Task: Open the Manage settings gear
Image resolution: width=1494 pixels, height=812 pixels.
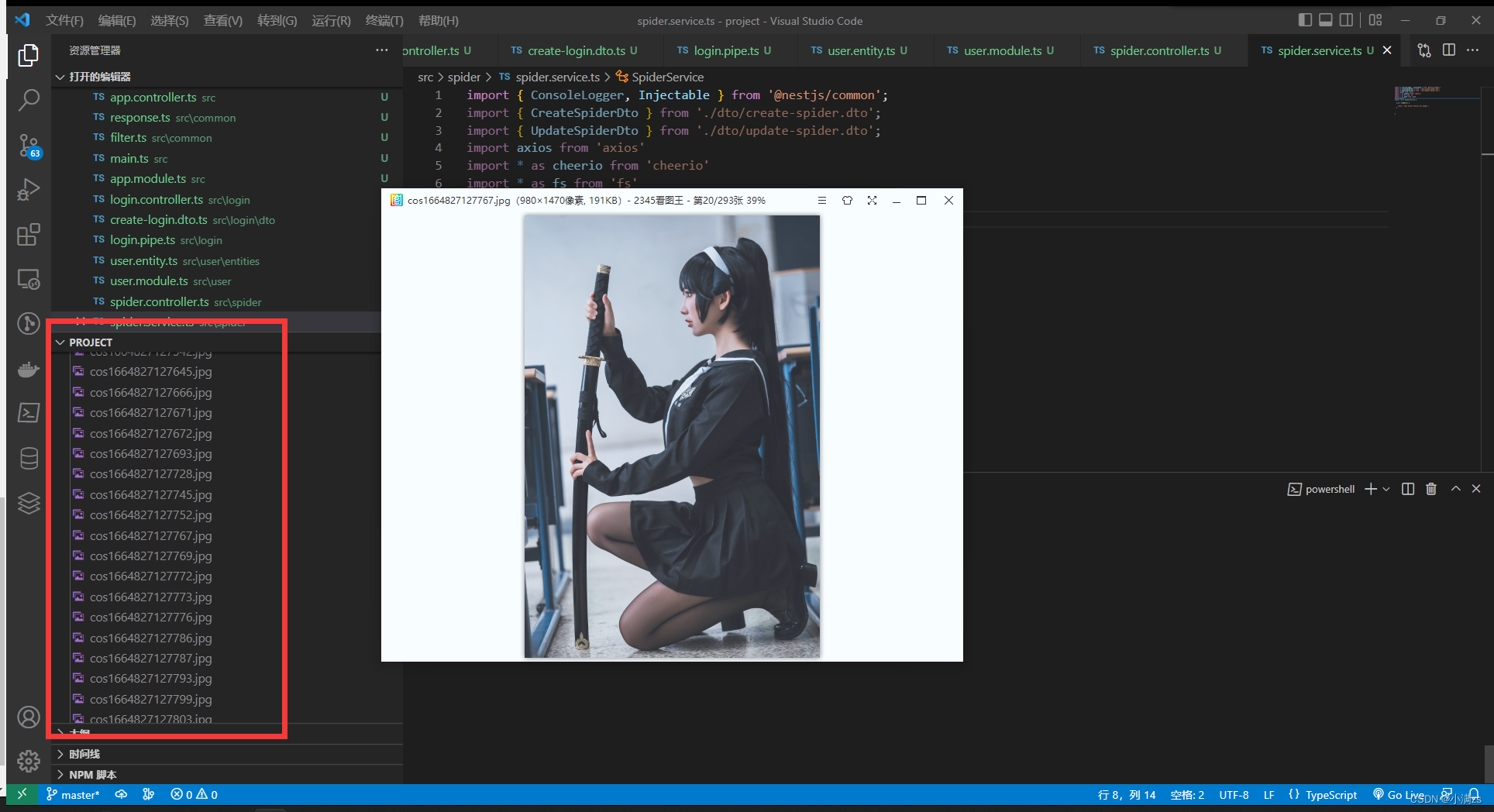Action: click(29, 762)
